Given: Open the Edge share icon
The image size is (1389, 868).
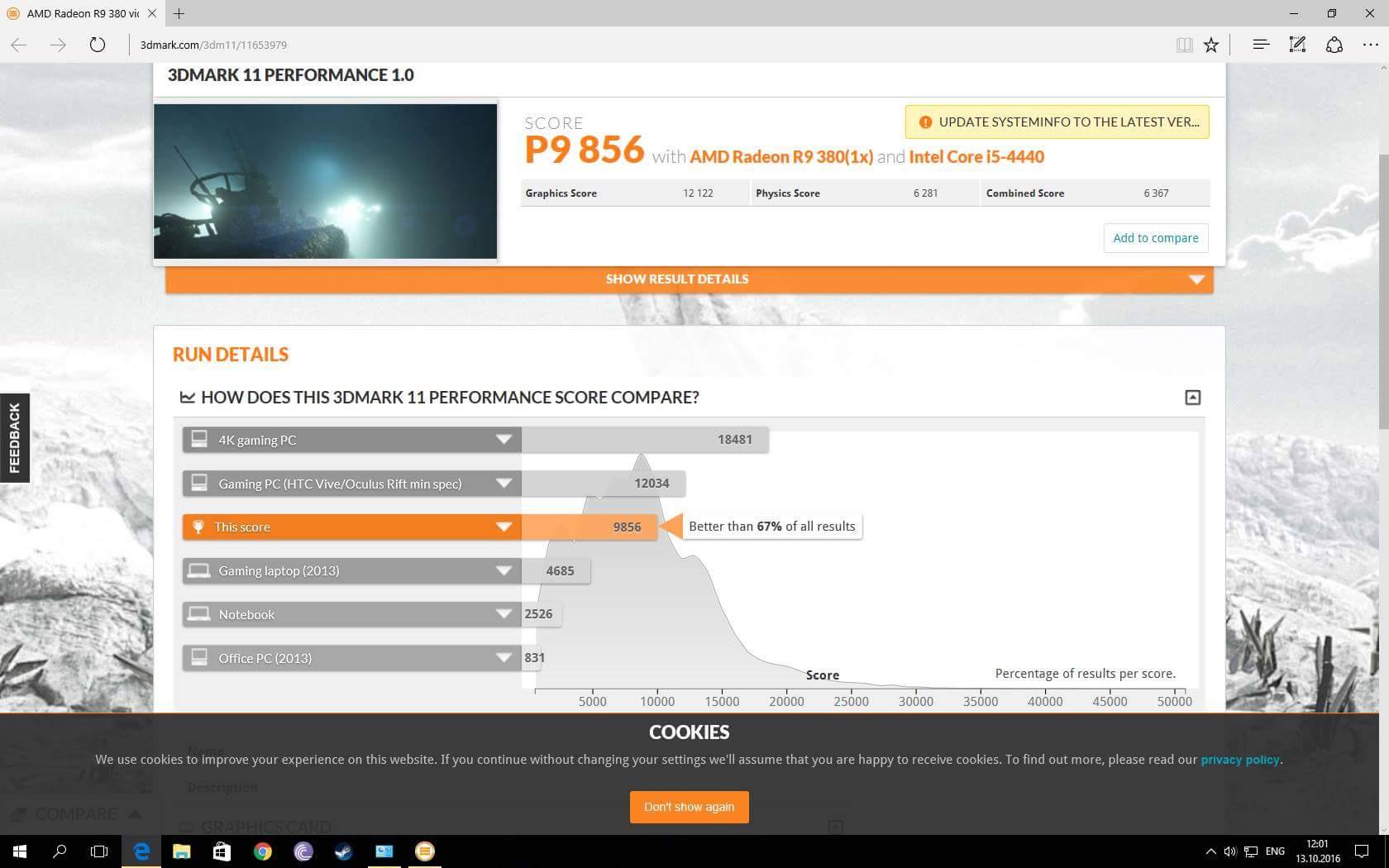Looking at the screenshot, I should point(1334,45).
